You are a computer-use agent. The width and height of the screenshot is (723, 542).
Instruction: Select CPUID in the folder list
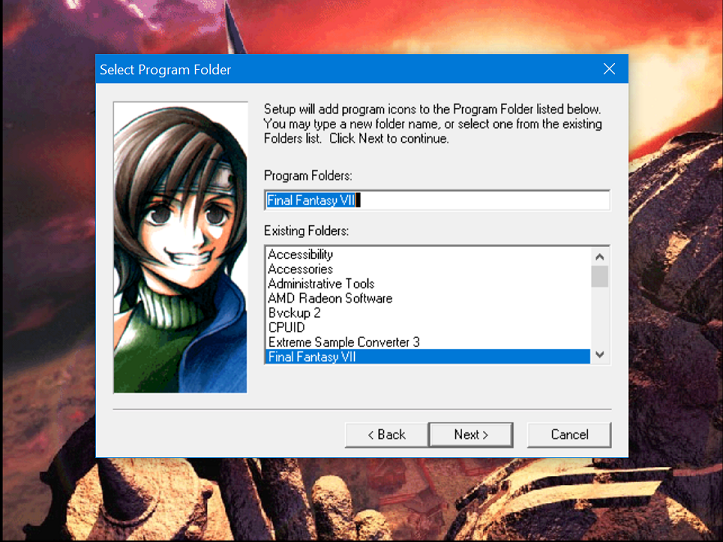coord(427,328)
